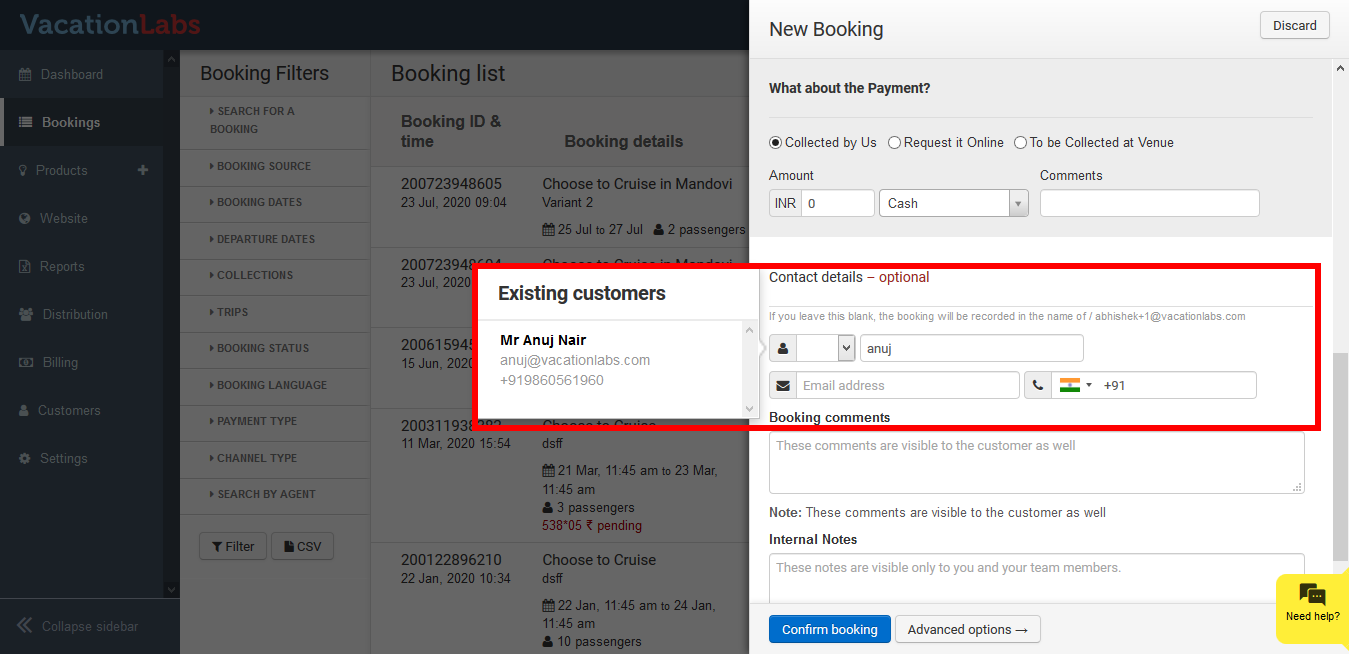Click the plus icon beside Products
This screenshot has height=654, width=1349.
click(x=143, y=170)
